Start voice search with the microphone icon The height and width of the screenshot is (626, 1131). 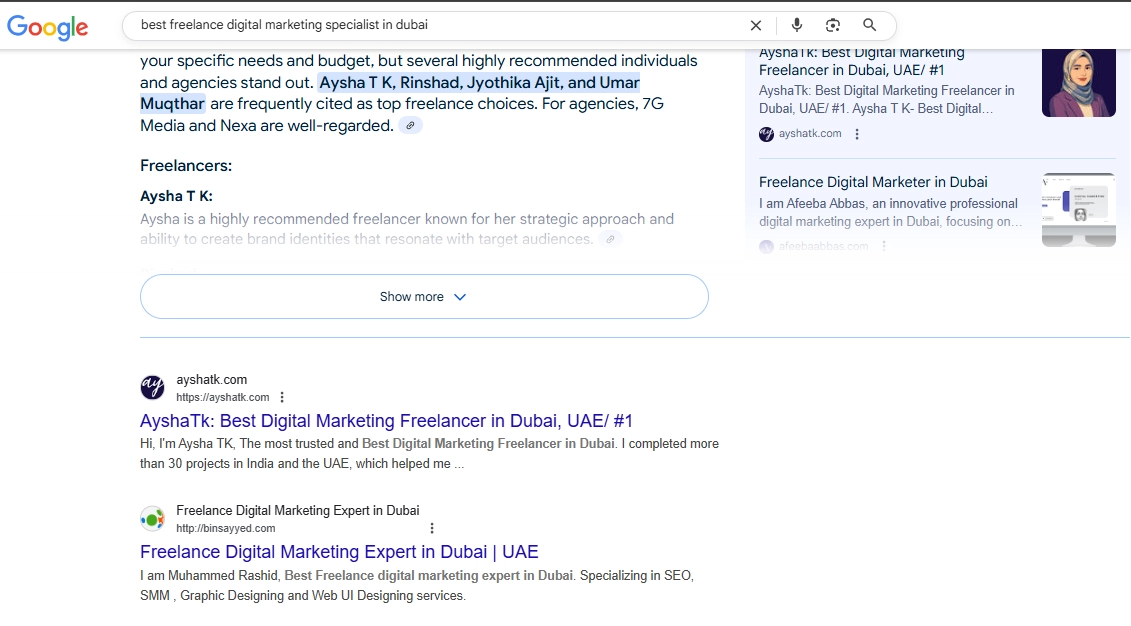[796, 25]
